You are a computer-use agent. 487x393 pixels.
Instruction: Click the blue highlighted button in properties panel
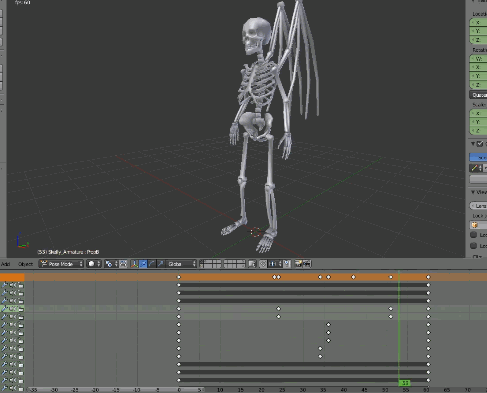(x=478, y=157)
